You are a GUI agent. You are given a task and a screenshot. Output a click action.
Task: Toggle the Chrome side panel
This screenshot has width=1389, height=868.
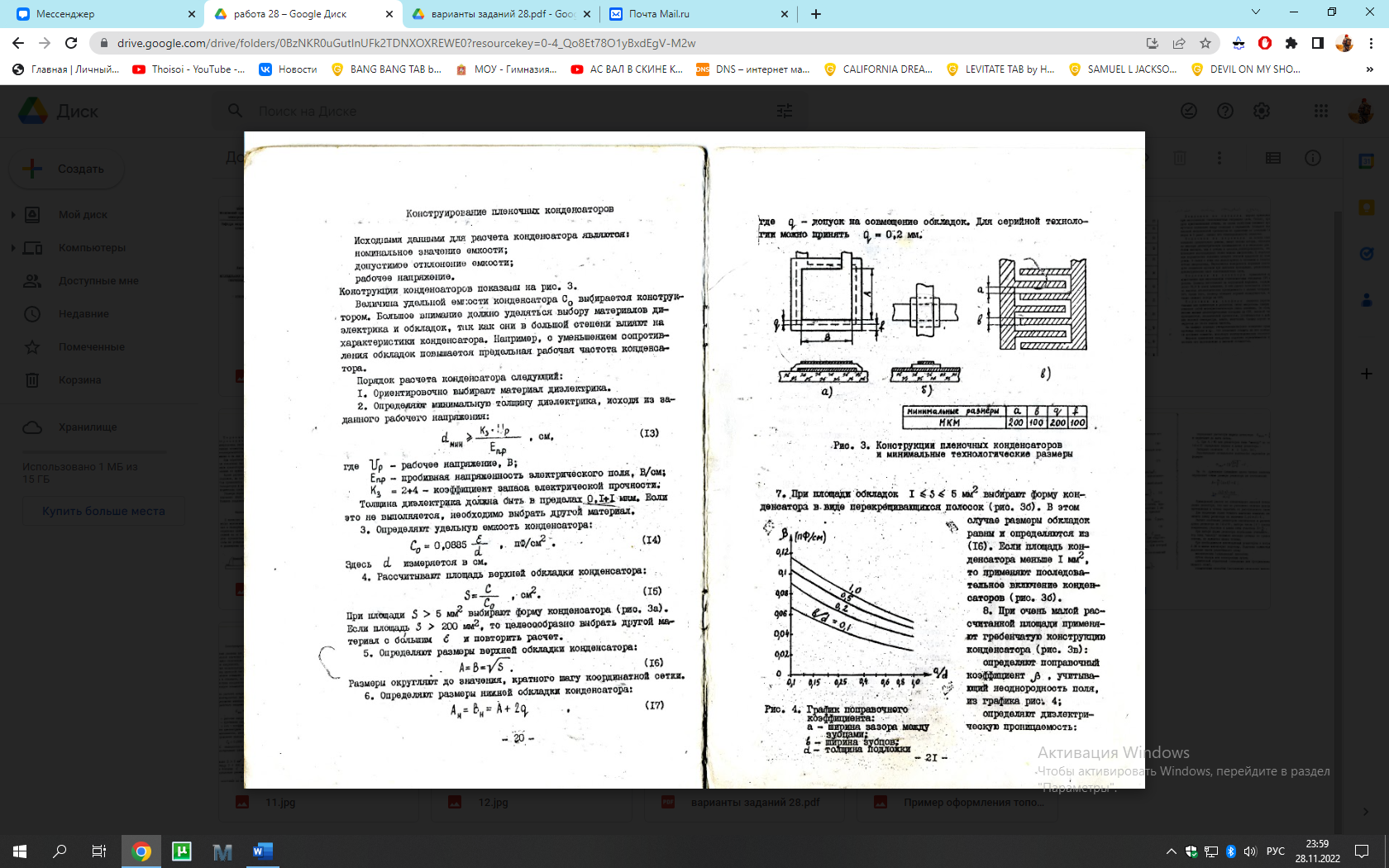1318,43
